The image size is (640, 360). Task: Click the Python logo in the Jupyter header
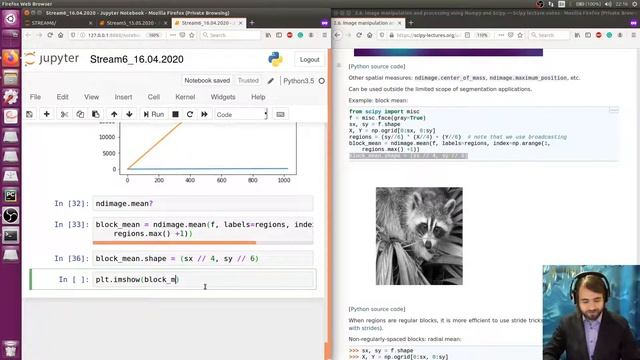[276, 59]
